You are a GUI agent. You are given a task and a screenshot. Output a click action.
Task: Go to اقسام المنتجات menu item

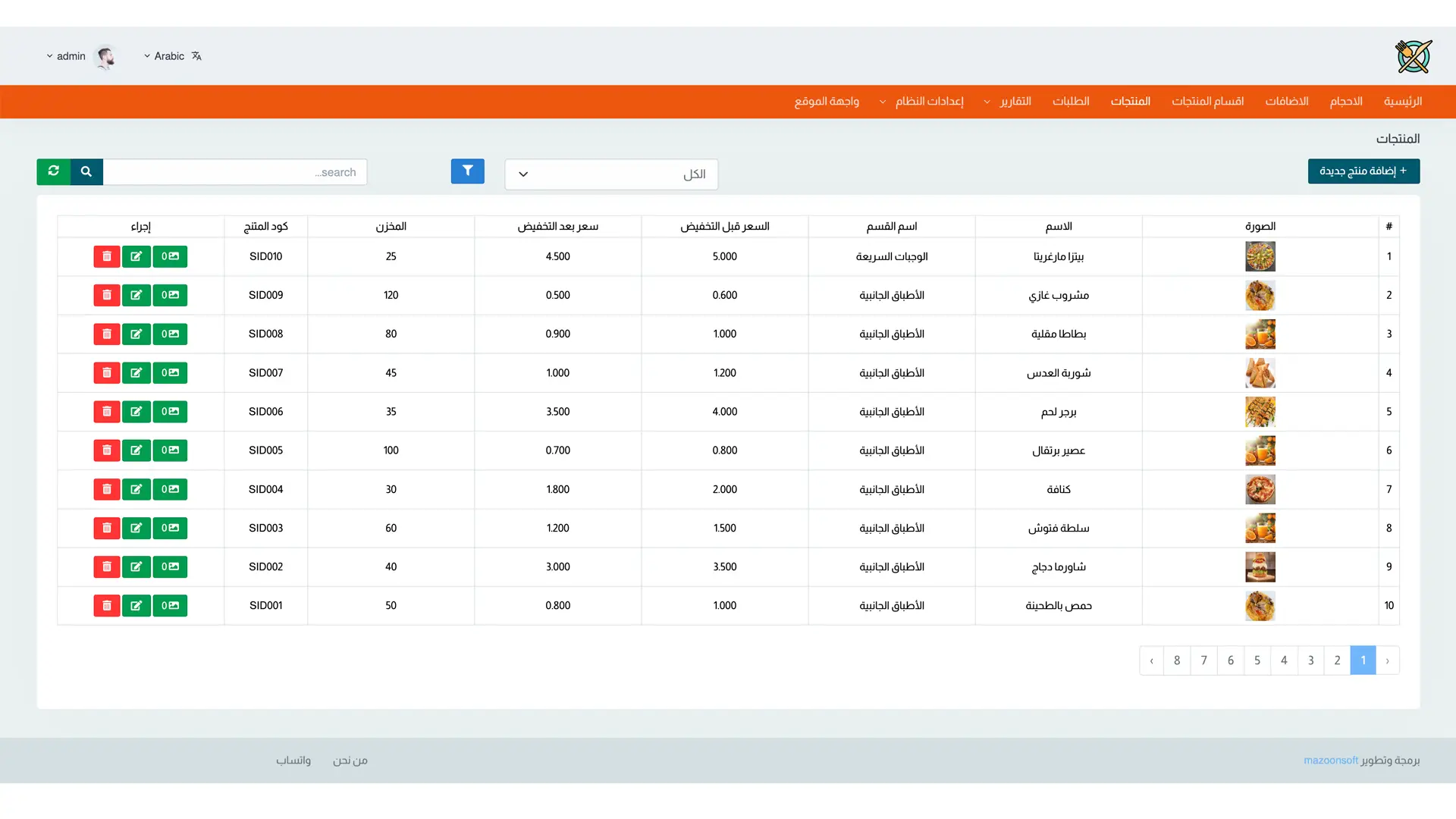tap(1207, 101)
